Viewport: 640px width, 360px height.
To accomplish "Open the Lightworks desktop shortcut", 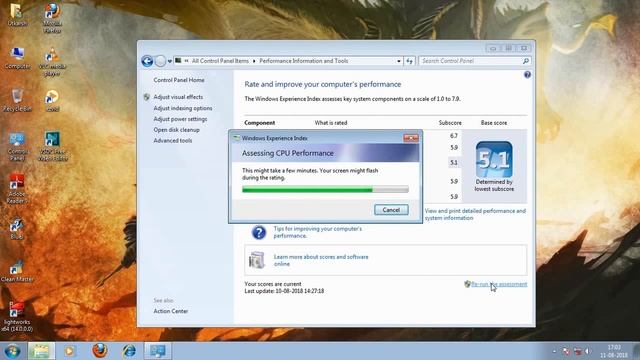I will click(17, 316).
